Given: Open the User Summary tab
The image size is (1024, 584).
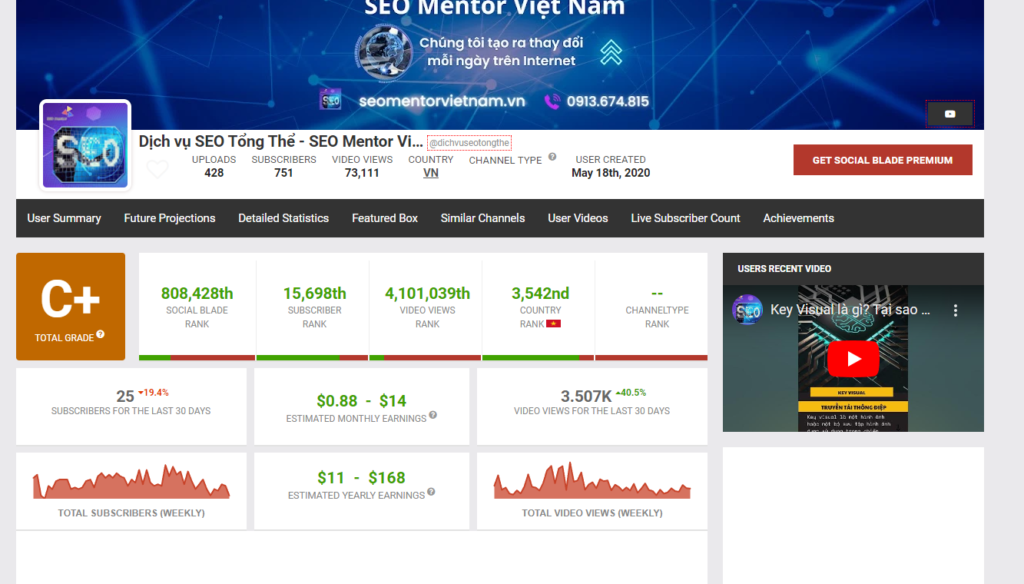Looking at the screenshot, I should pos(64,218).
